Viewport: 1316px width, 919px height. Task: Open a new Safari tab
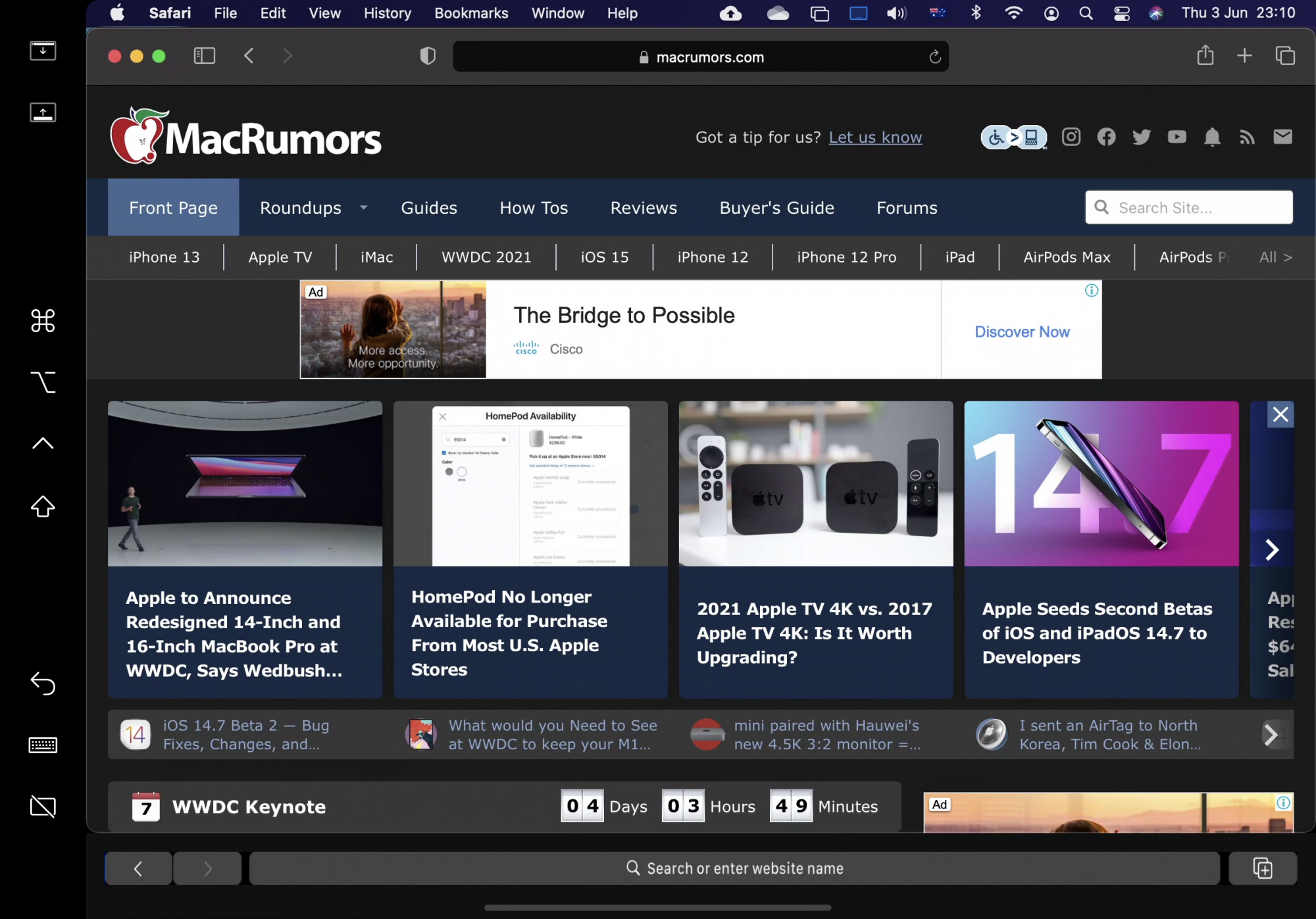pos(1244,56)
